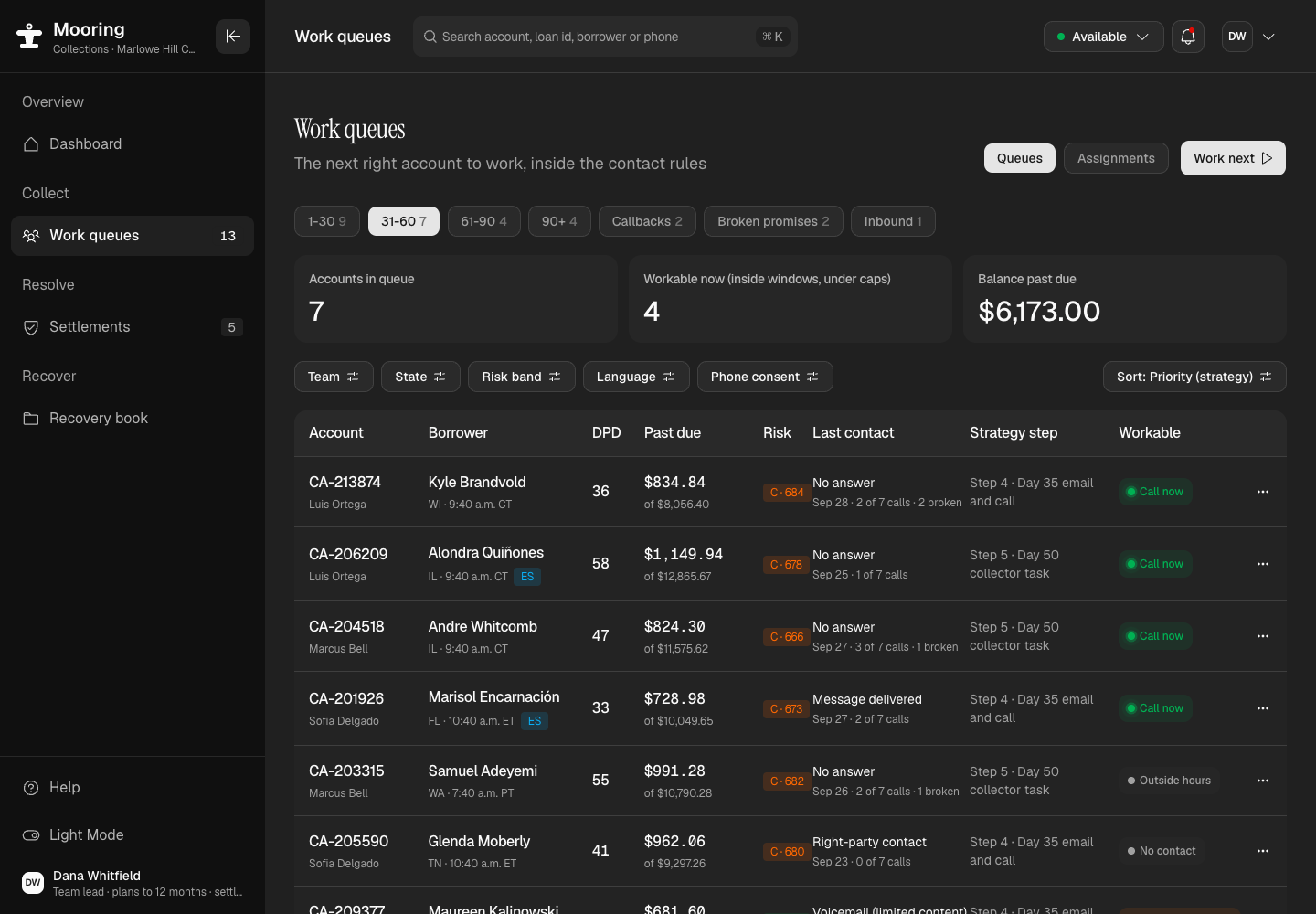This screenshot has height=914, width=1316.
Task: Select the Inbound queue tab
Action: pyautogui.click(x=893, y=221)
